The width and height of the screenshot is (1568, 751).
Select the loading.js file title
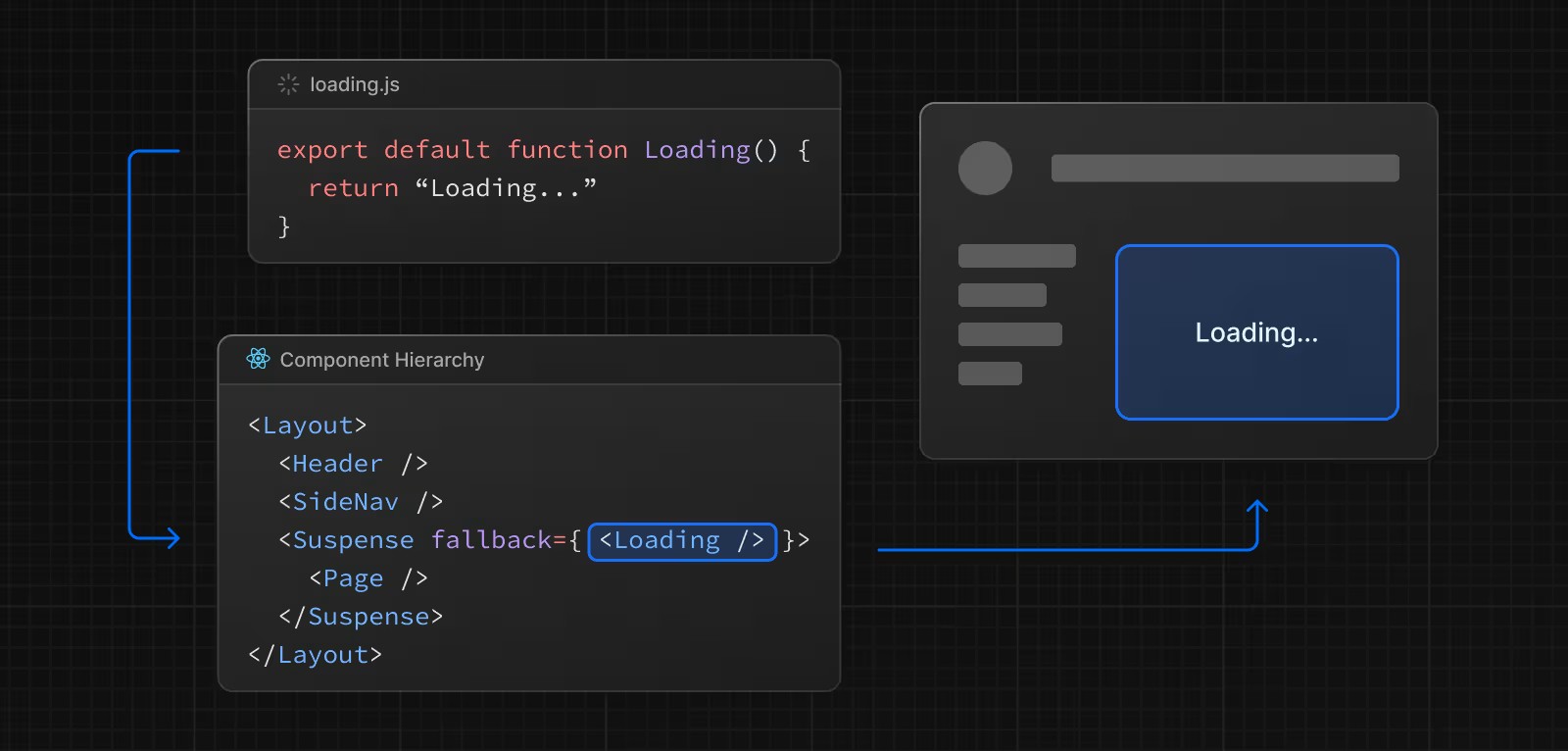(x=354, y=84)
